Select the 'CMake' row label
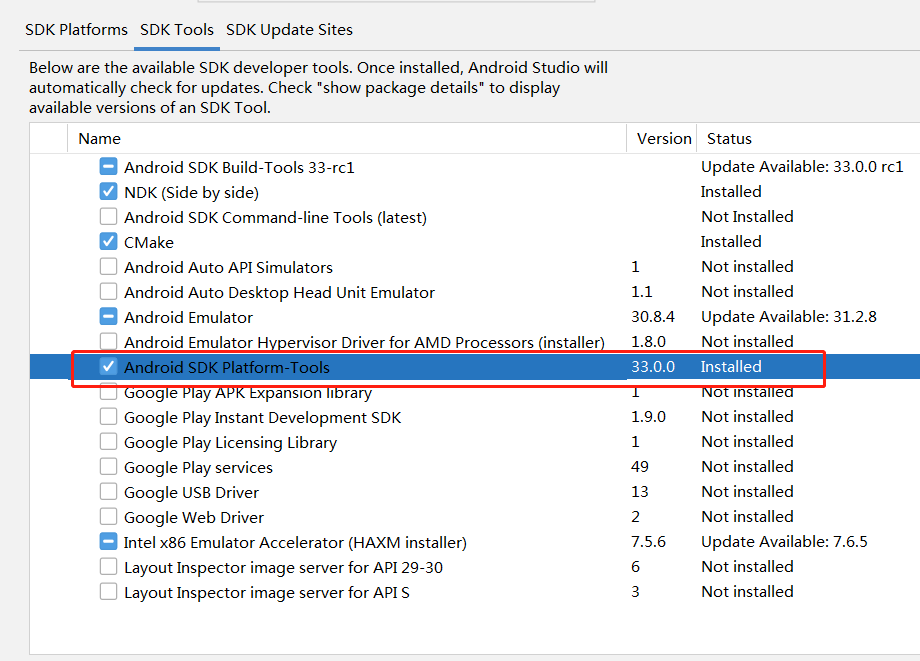This screenshot has width=920, height=661. [149, 242]
